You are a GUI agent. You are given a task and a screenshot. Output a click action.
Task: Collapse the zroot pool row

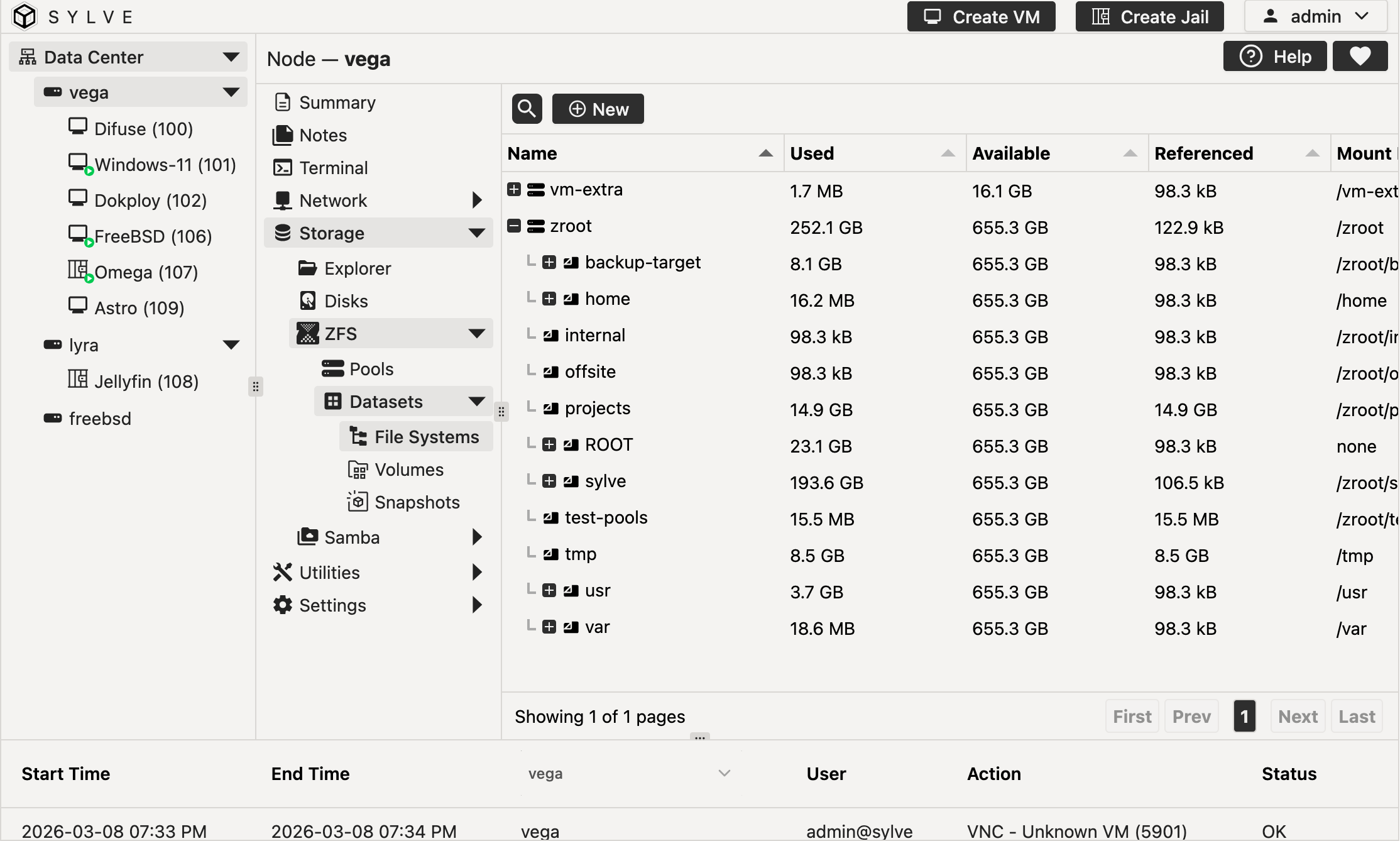(513, 225)
